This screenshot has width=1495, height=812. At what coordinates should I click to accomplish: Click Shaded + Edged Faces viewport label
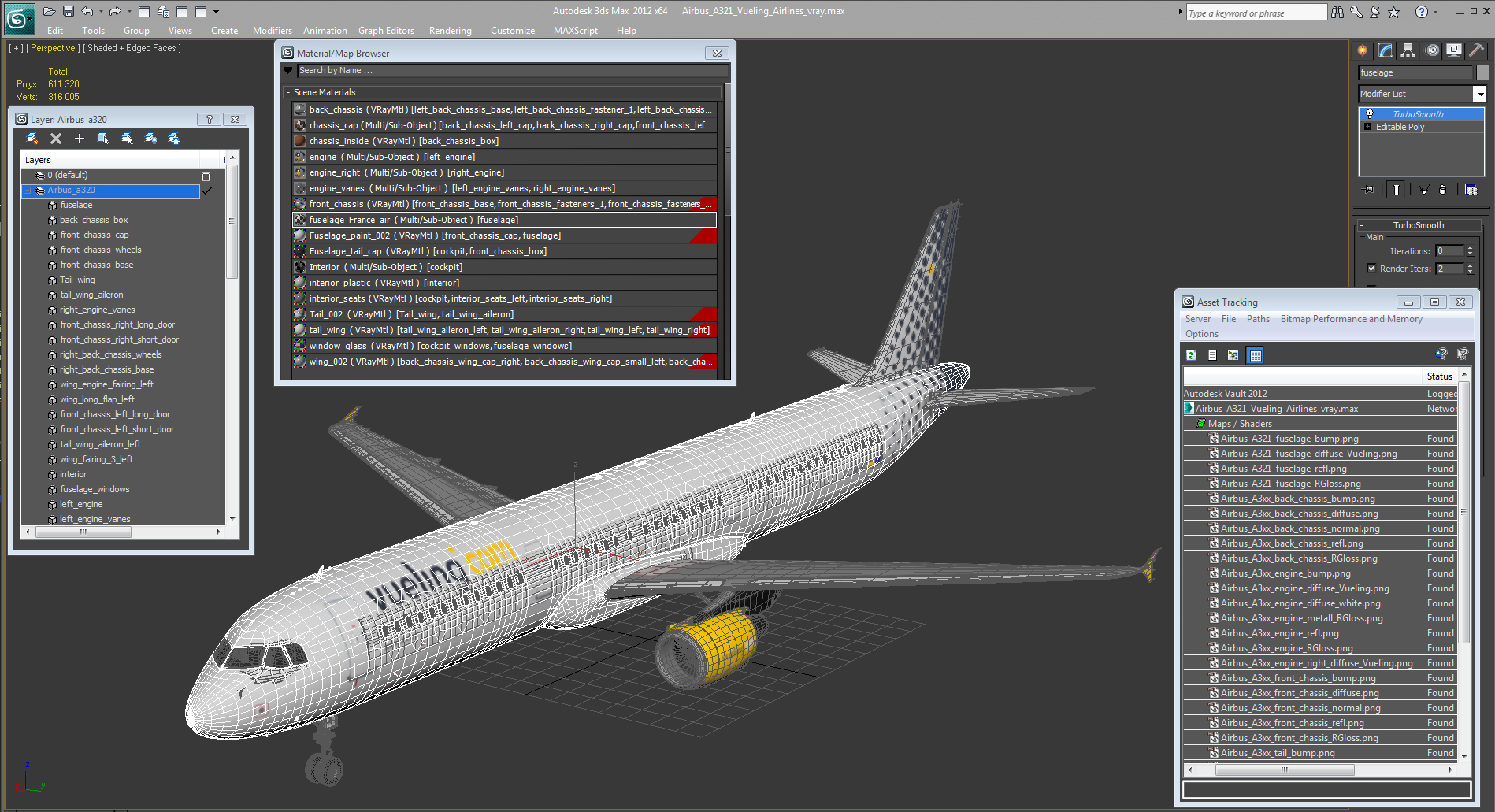pyautogui.click(x=132, y=48)
